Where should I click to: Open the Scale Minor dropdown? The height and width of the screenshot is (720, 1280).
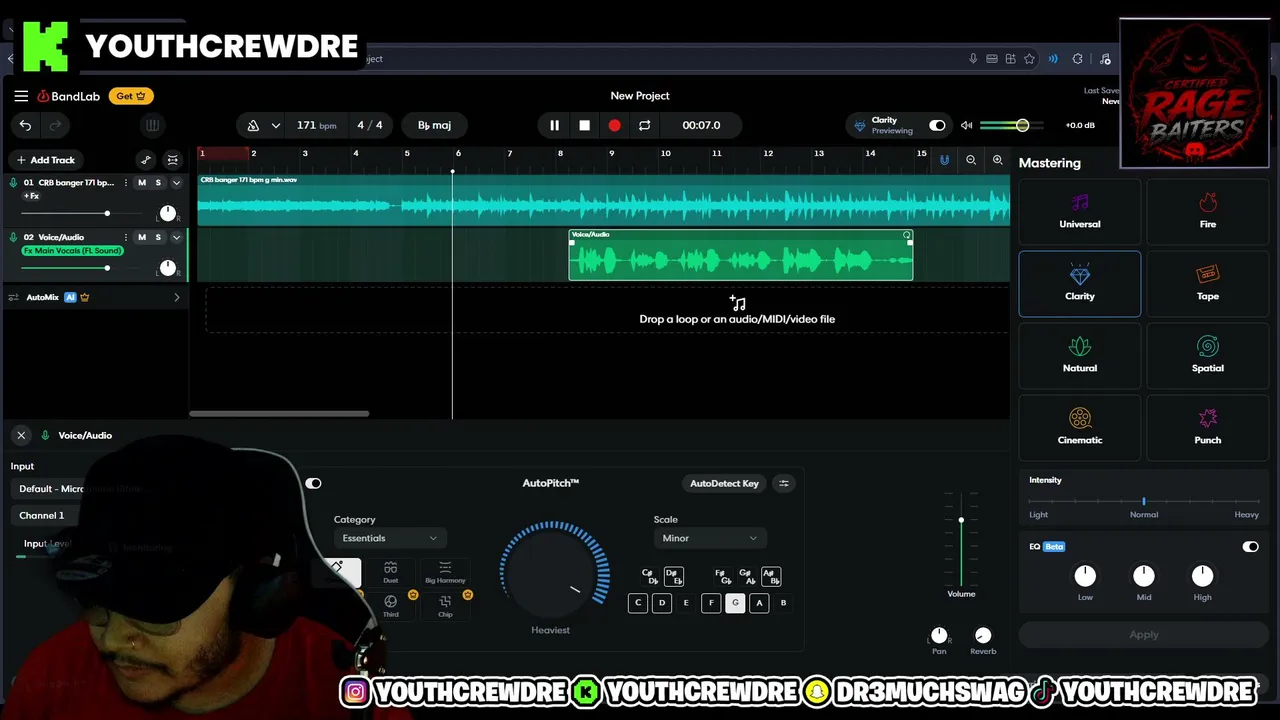(709, 538)
